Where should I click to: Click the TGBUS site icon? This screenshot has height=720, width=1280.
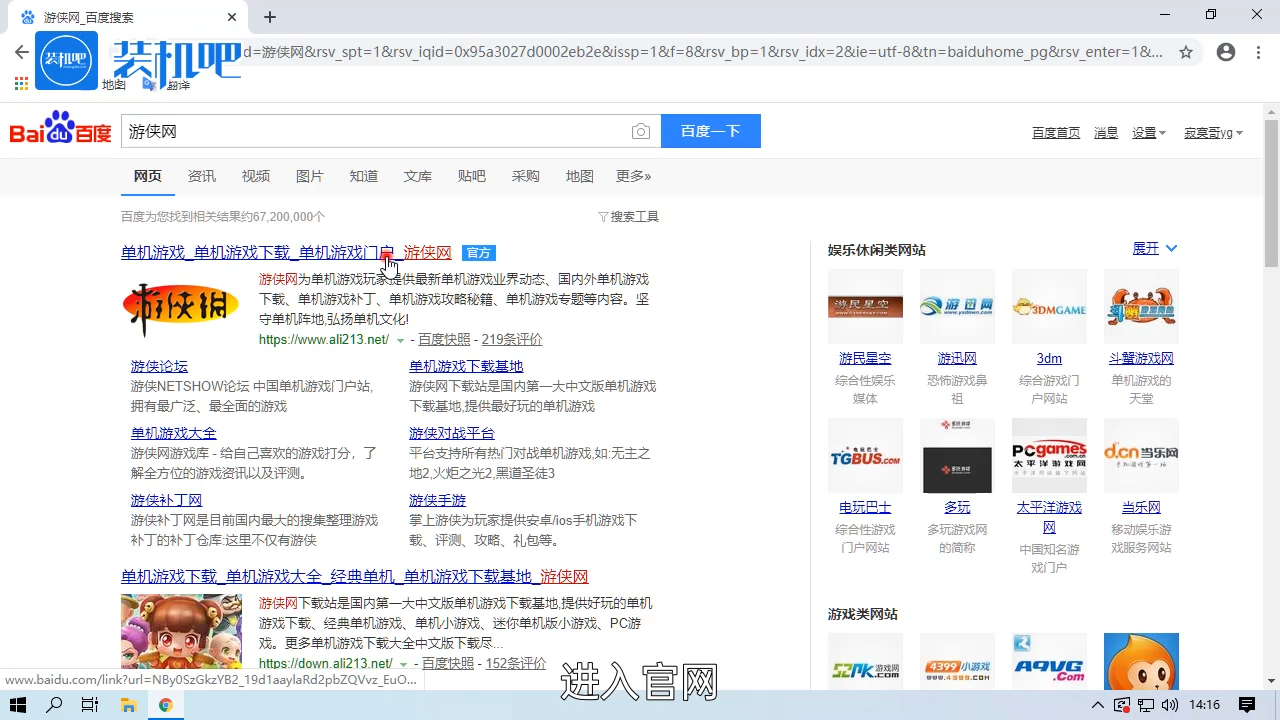[x=865, y=456]
